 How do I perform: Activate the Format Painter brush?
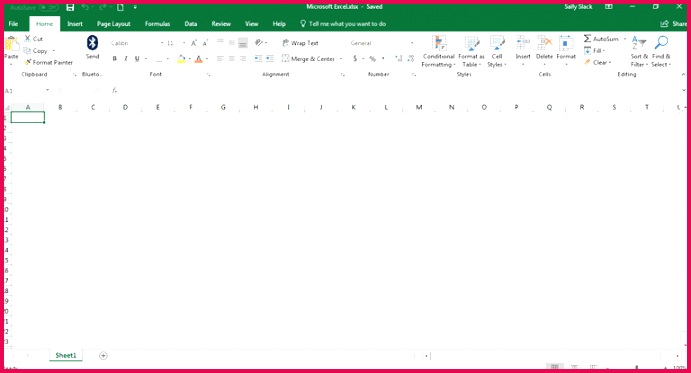pos(28,62)
